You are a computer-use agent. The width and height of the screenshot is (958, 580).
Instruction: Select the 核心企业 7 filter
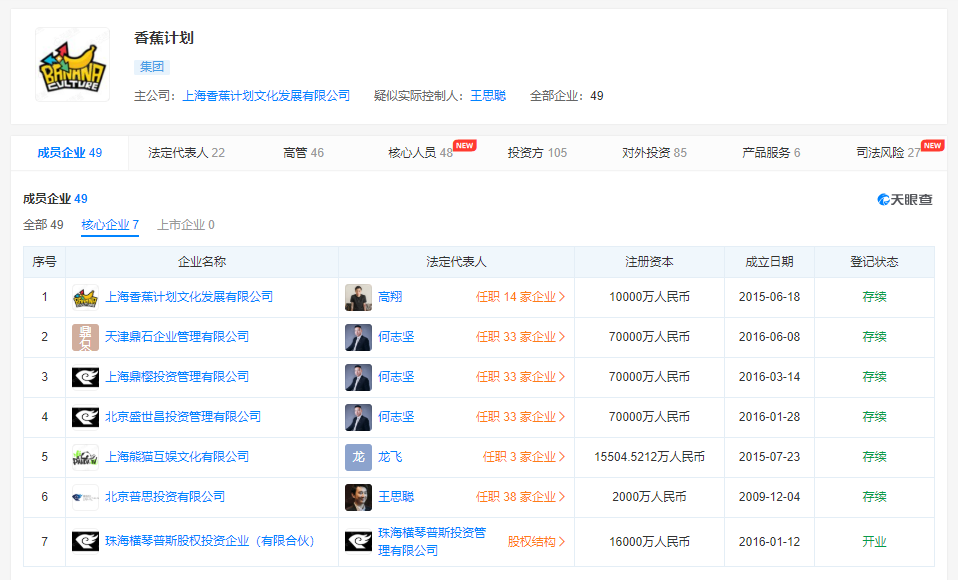coord(110,225)
